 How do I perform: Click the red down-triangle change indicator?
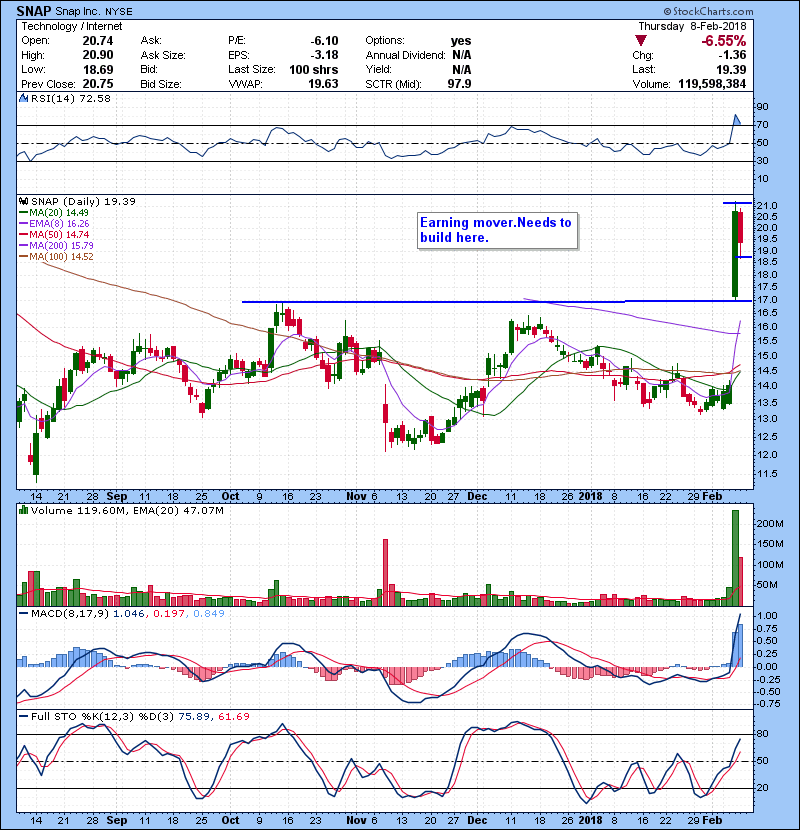click(641, 41)
